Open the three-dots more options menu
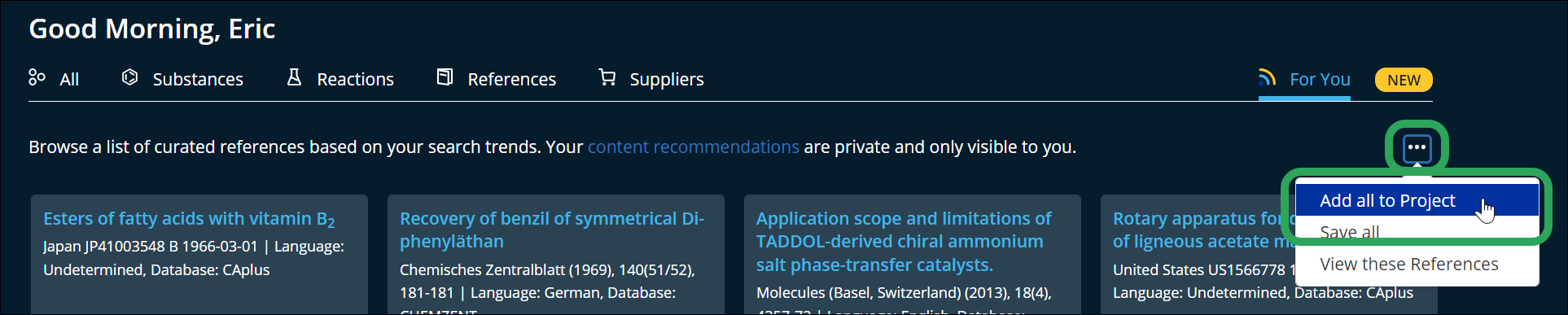This screenshot has width=1568, height=315. tap(1417, 147)
